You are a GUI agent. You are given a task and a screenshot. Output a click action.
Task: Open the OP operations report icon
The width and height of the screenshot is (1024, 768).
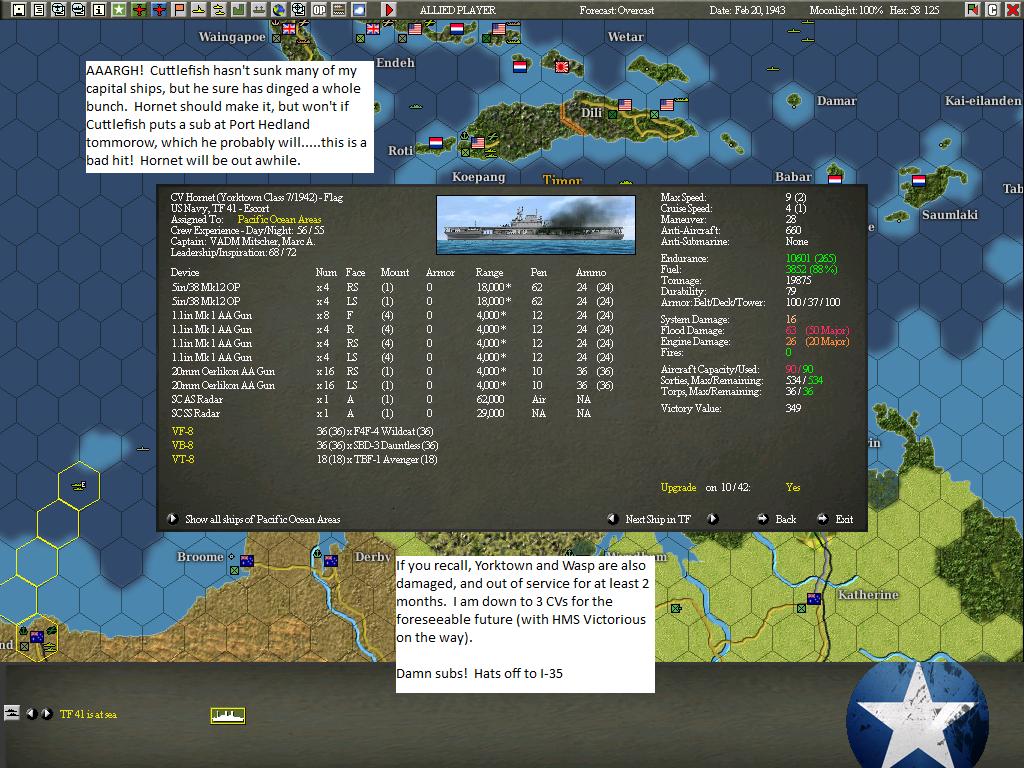click(x=319, y=10)
